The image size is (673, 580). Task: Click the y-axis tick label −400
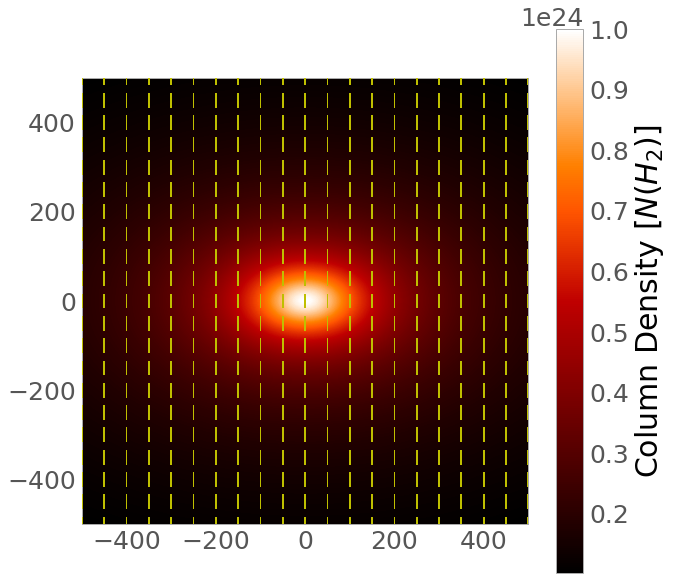[42, 481]
